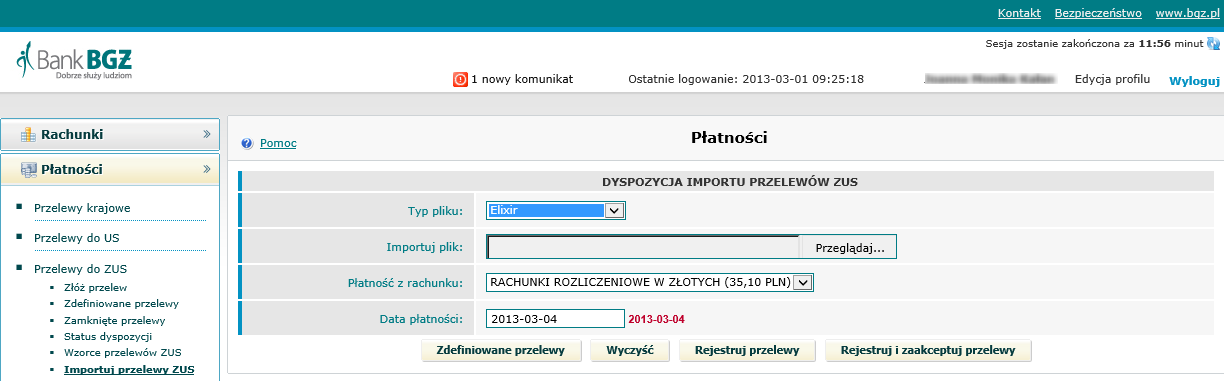This screenshot has height=381, width=1224.
Task: Go to Przelewy krajowe
Action: (82, 208)
